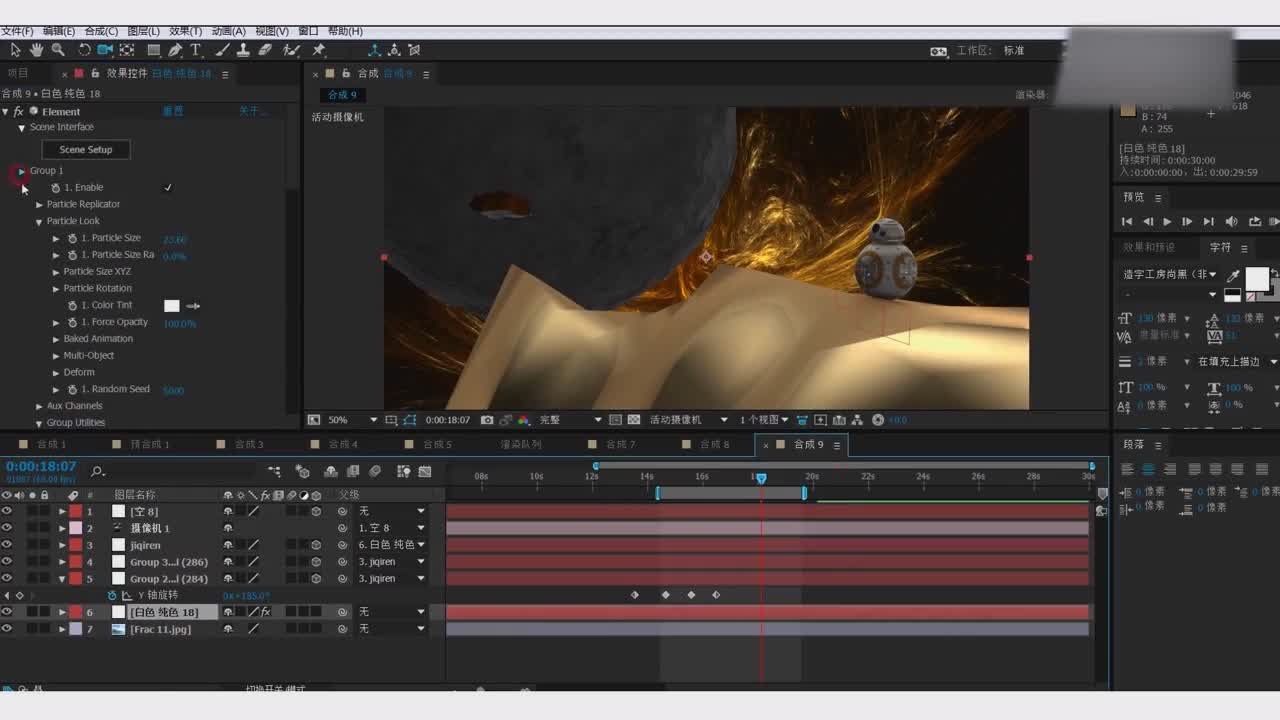Select the Zoom magnifier tool
The width and height of the screenshot is (1280, 720).
click(x=58, y=50)
